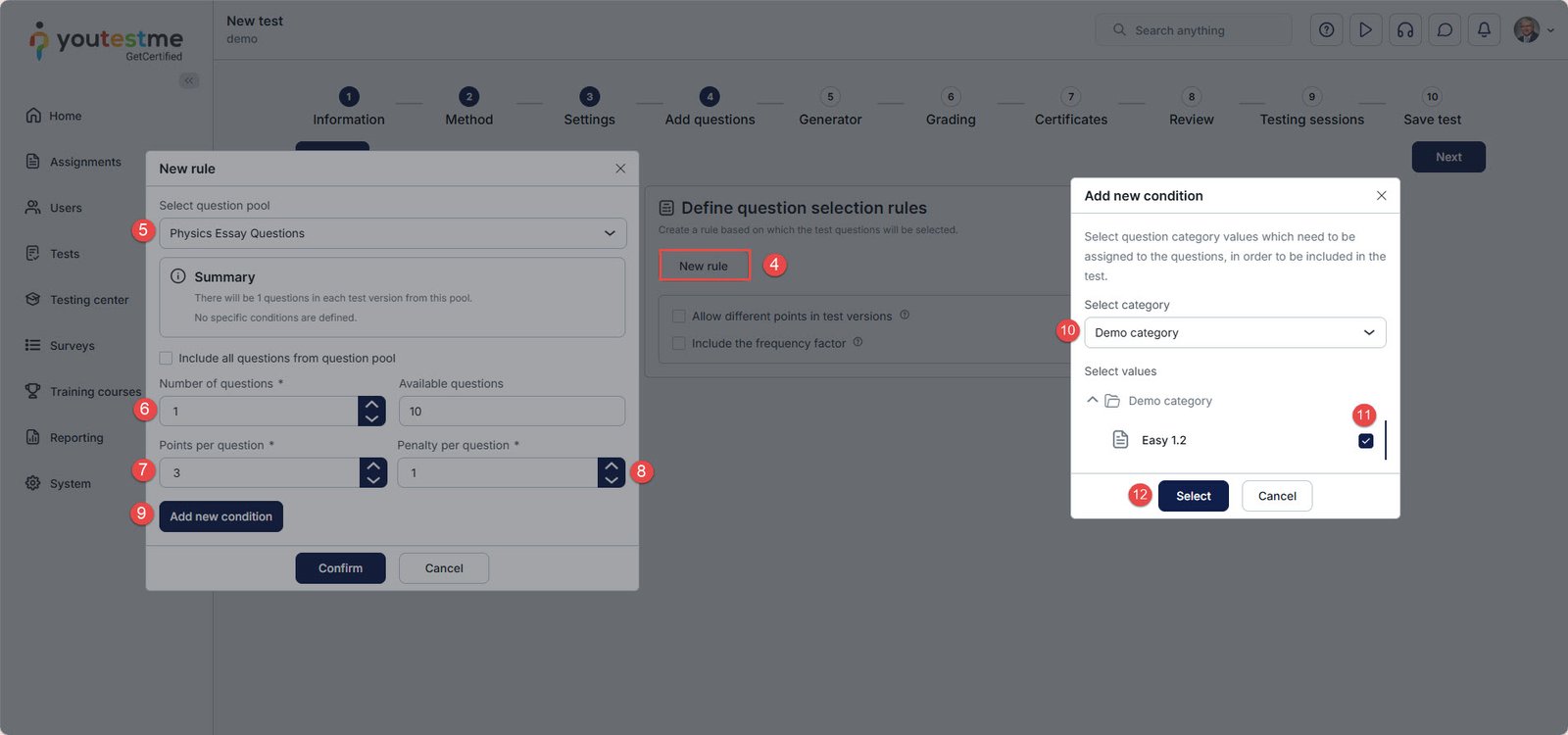Click the headphones support icon

point(1405,30)
